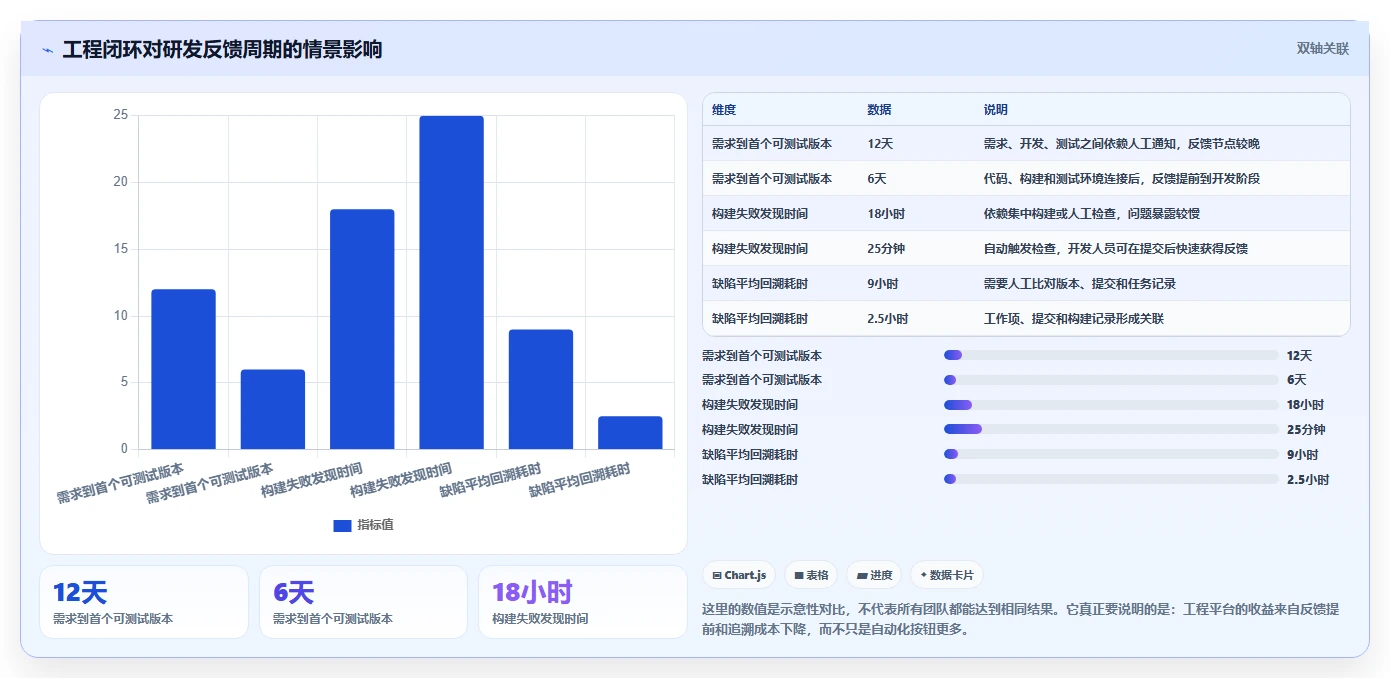Viewport: 1390px width, 678px height.
Task: Click the 9小时 progress bar
Action: click(1111, 454)
